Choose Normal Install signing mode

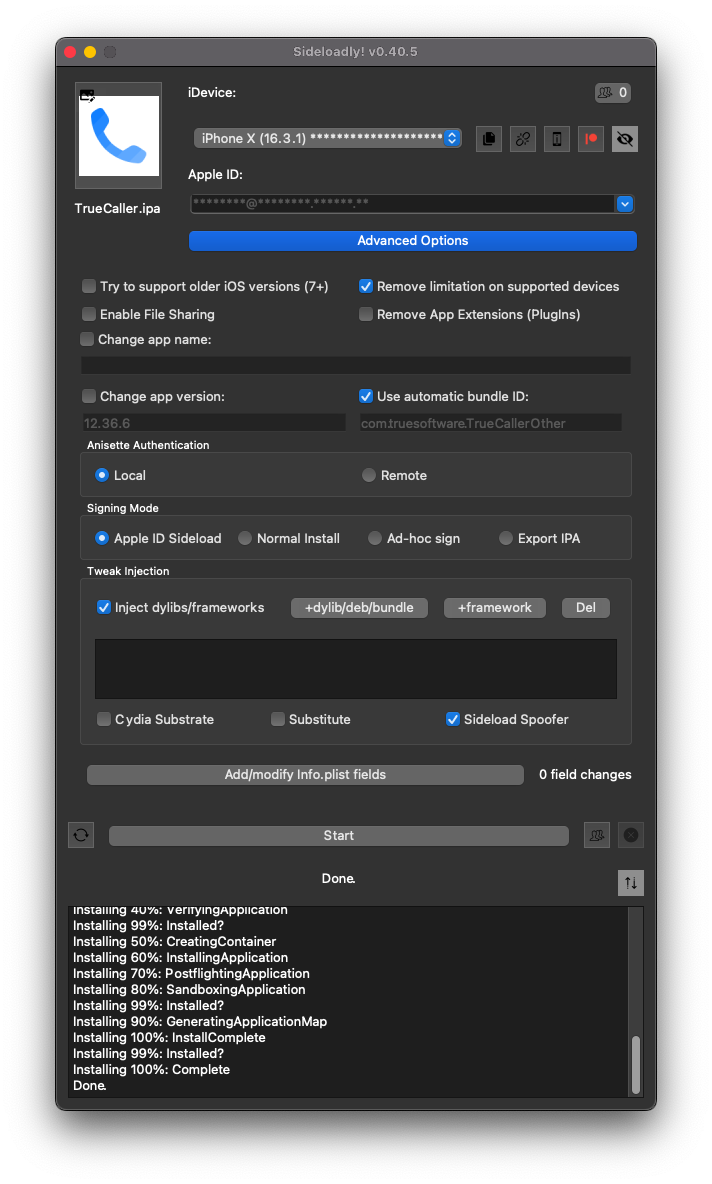point(245,538)
